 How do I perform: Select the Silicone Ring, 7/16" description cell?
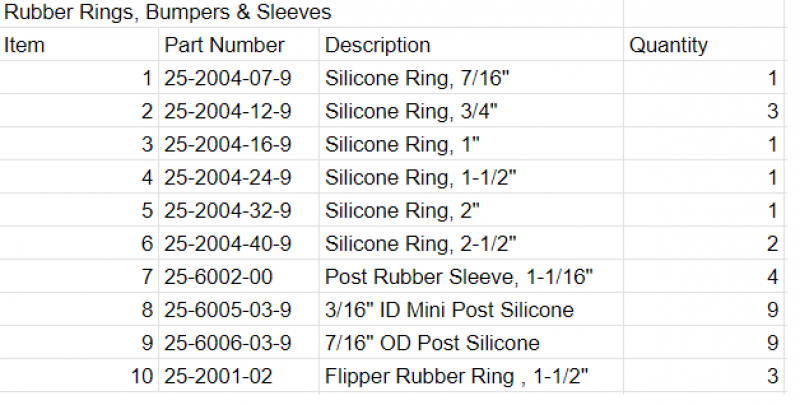[412, 78]
